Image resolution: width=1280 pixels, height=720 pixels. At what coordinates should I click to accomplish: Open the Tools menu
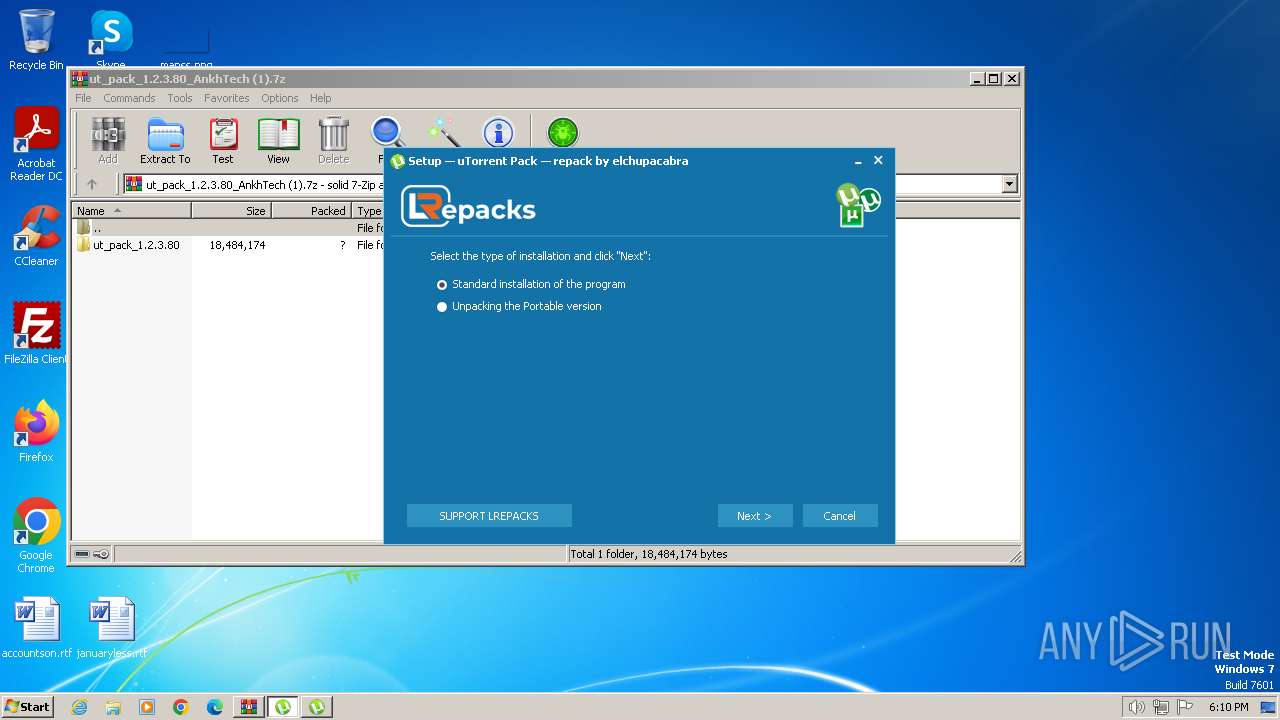point(180,98)
